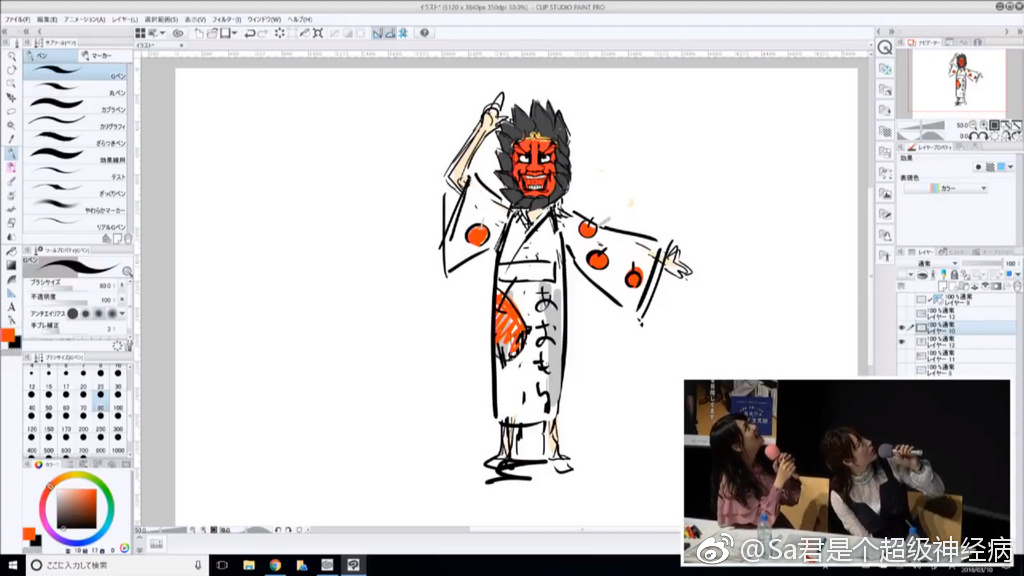The height and width of the screenshot is (576, 1024).
Task: Expand the anti-aliasing options arrow
Action: click(x=123, y=313)
